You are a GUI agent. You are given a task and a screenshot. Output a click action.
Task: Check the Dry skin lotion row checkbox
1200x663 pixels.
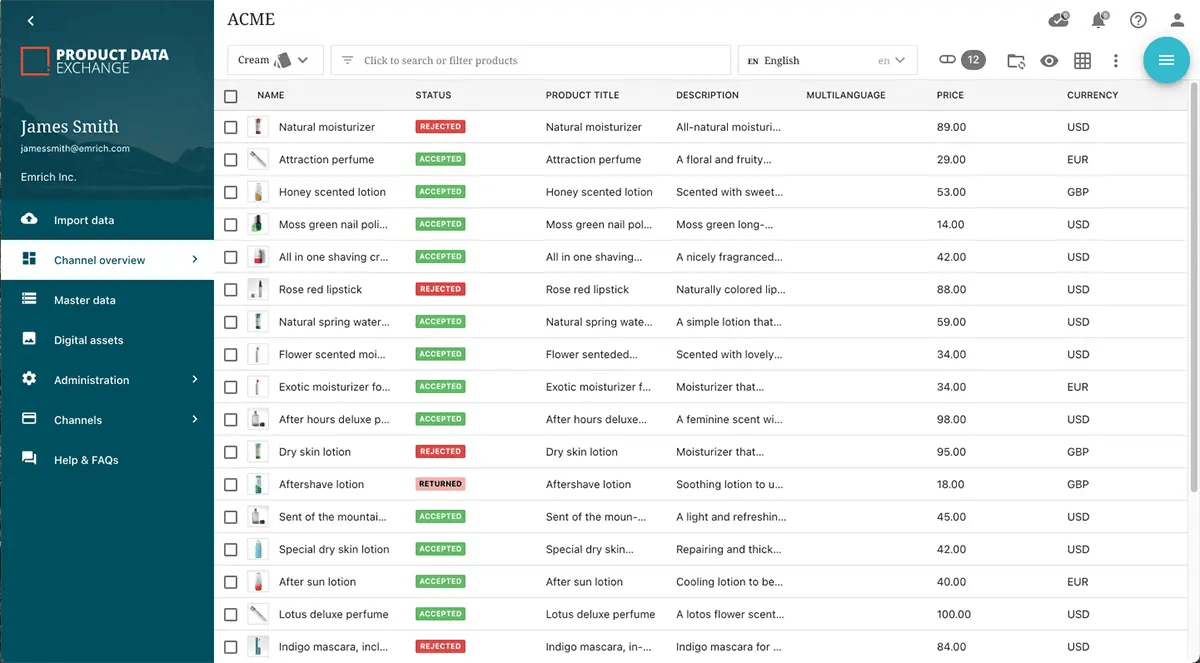click(231, 452)
